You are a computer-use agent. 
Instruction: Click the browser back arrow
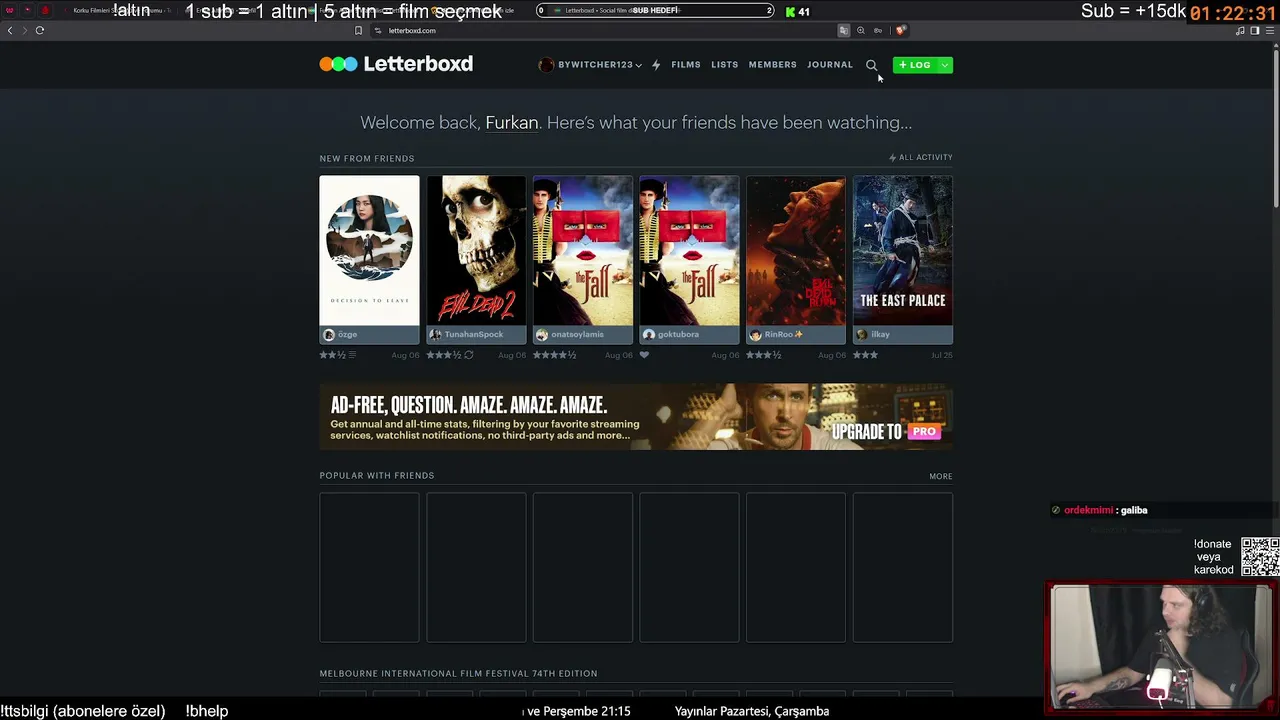(x=10, y=31)
